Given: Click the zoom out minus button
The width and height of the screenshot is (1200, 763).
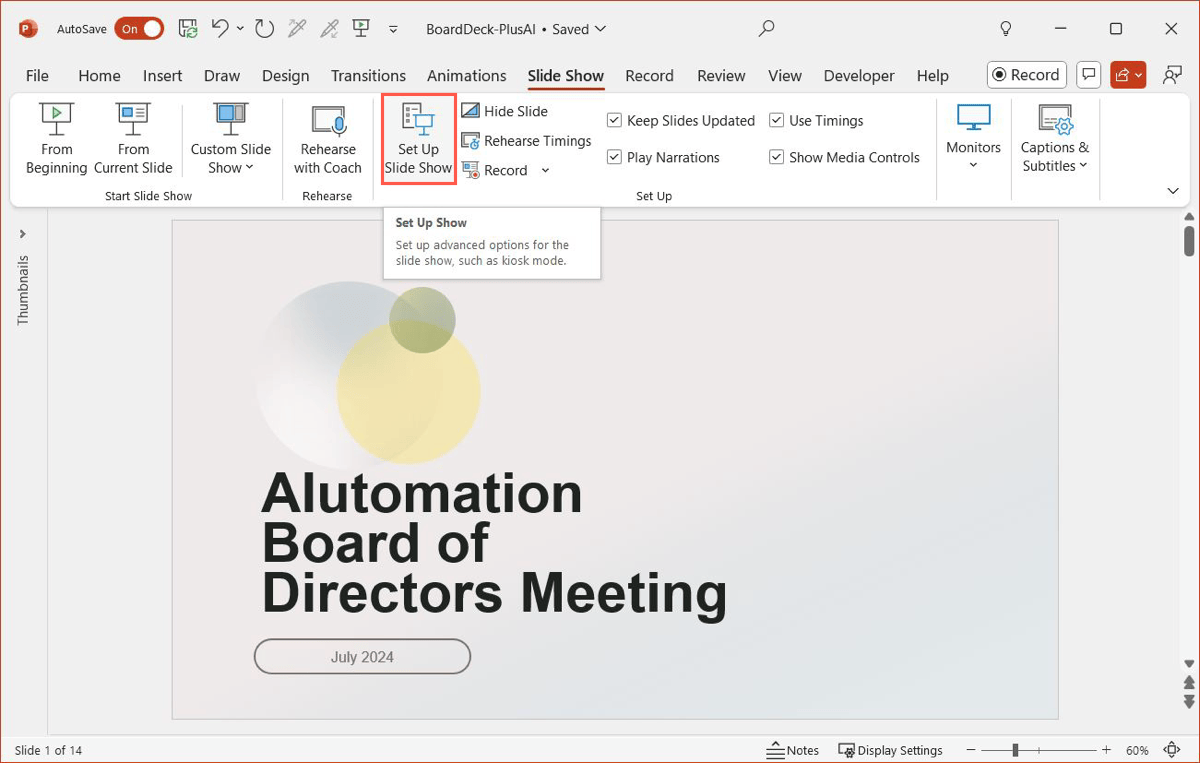Looking at the screenshot, I should [x=972, y=750].
